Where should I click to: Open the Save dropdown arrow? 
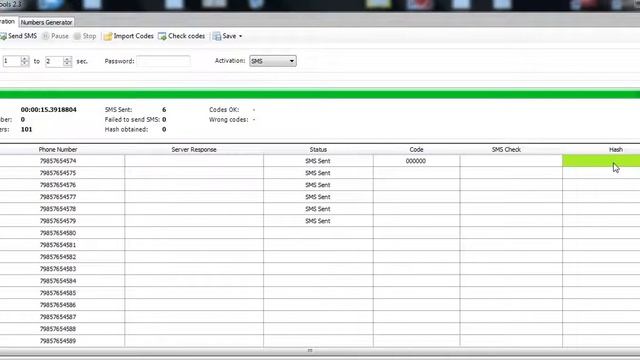coord(240,36)
